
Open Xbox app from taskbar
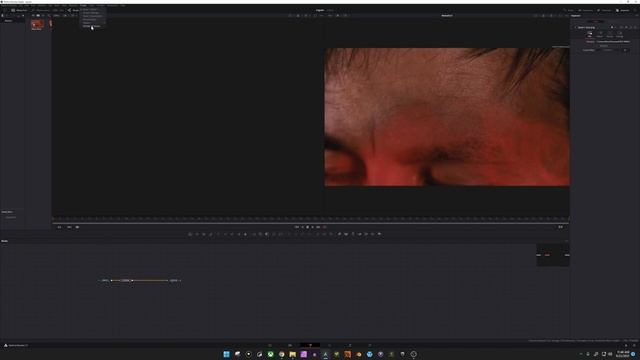pyautogui.click(x=271, y=354)
